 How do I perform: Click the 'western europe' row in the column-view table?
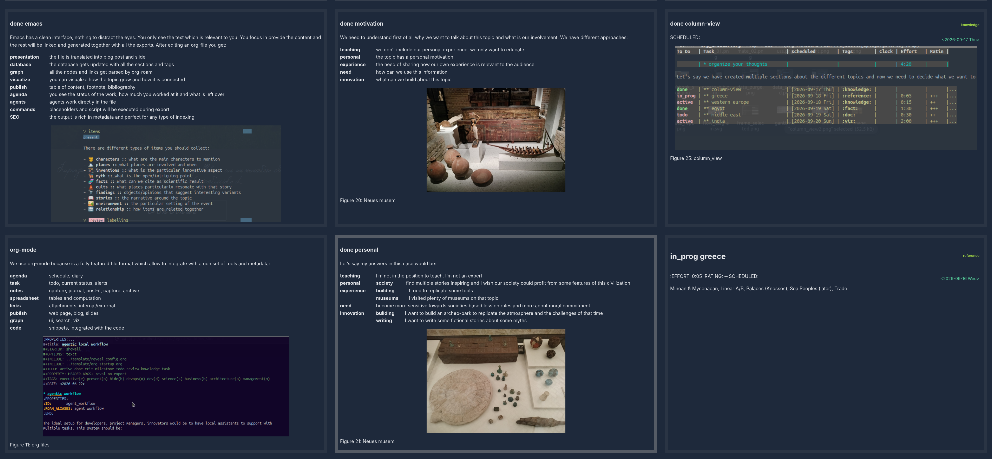pyautogui.click(x=816, y=102)
